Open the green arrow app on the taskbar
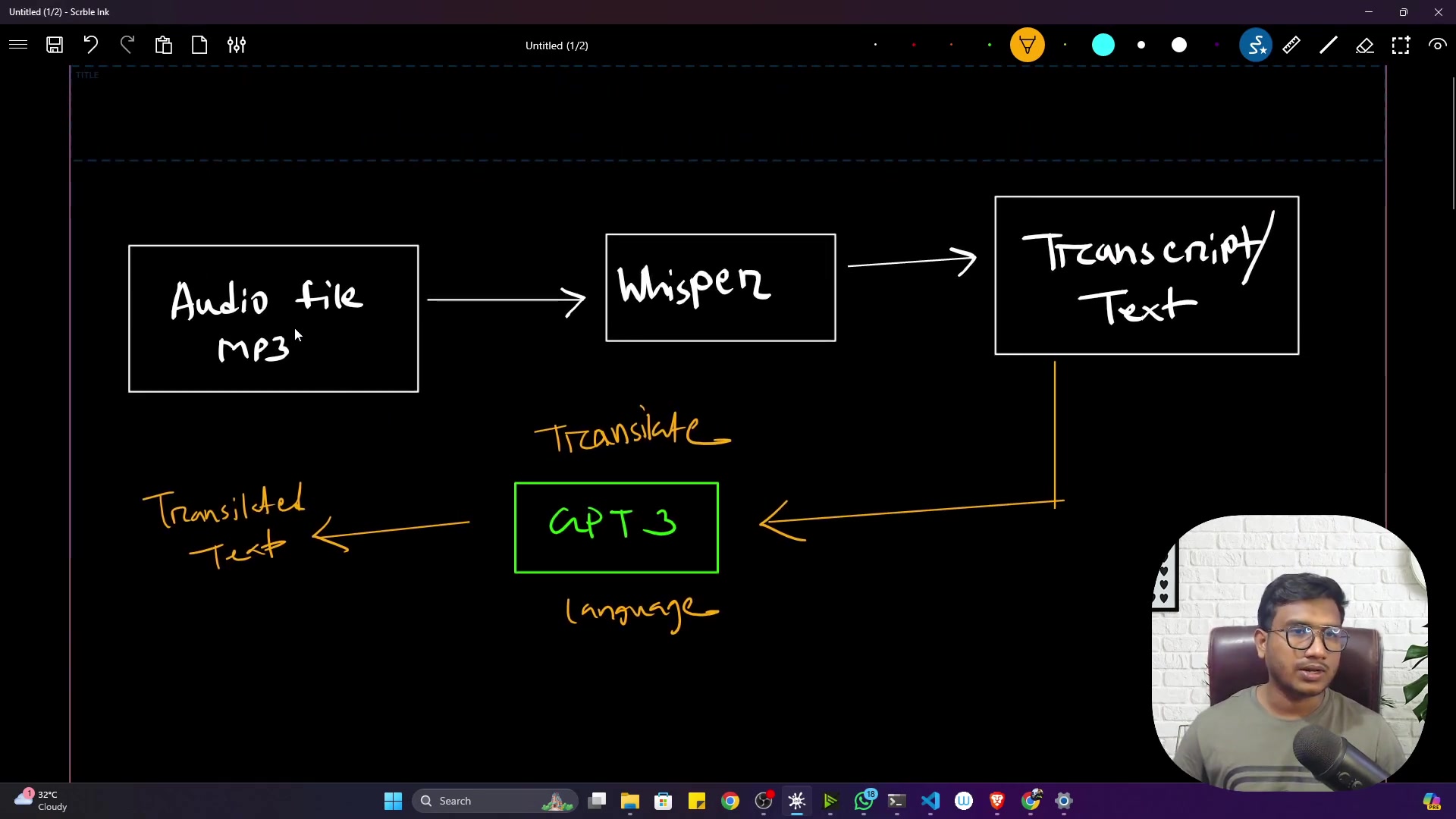This screenshot has width=1456, height=819. tap(830, 801)
